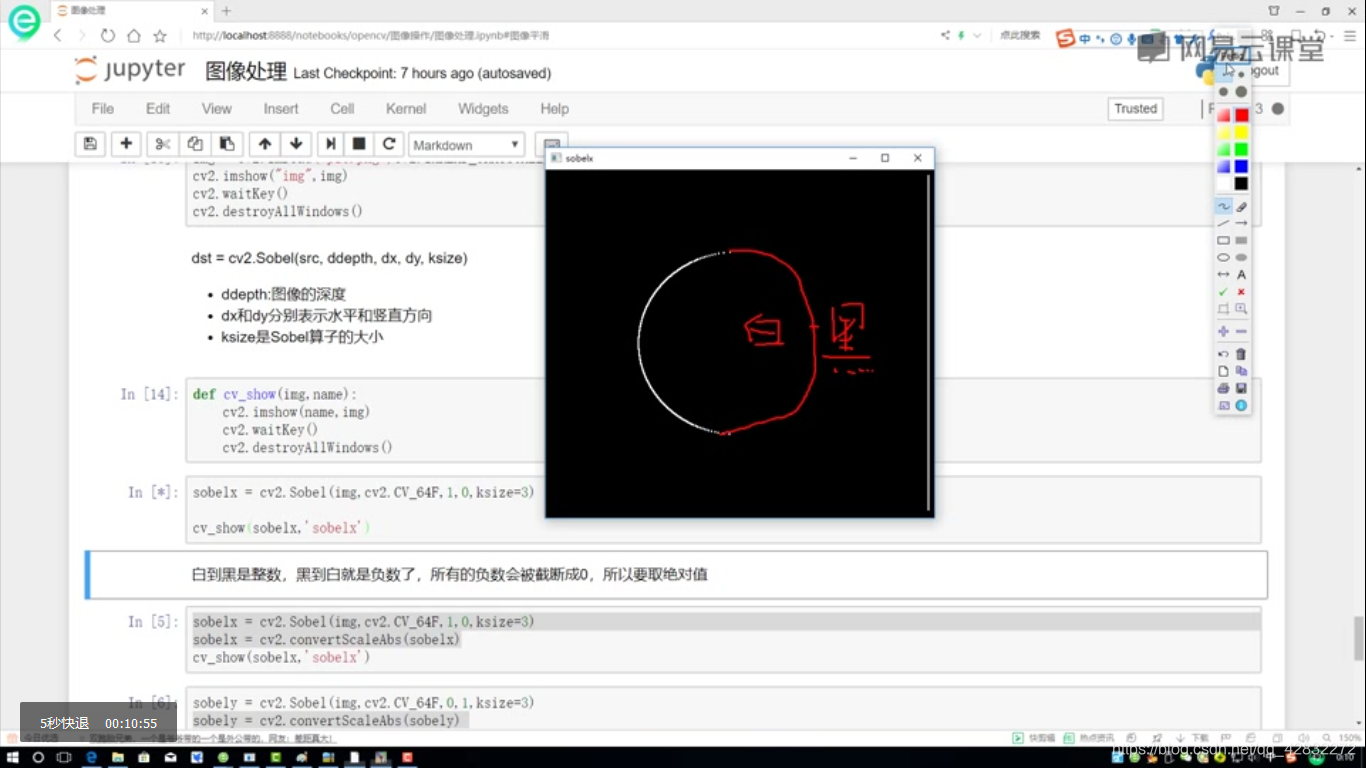Click the Trusted notebook button
This screenshot has width=1366, height=768.
click(1136, 108)
